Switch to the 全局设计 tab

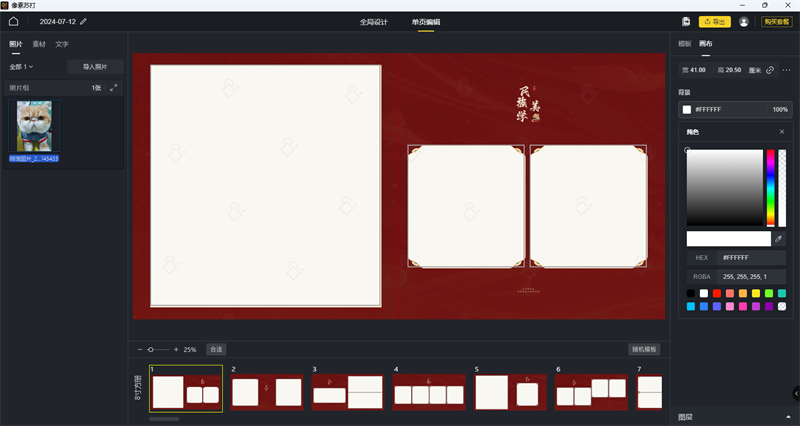coord(373,22)
